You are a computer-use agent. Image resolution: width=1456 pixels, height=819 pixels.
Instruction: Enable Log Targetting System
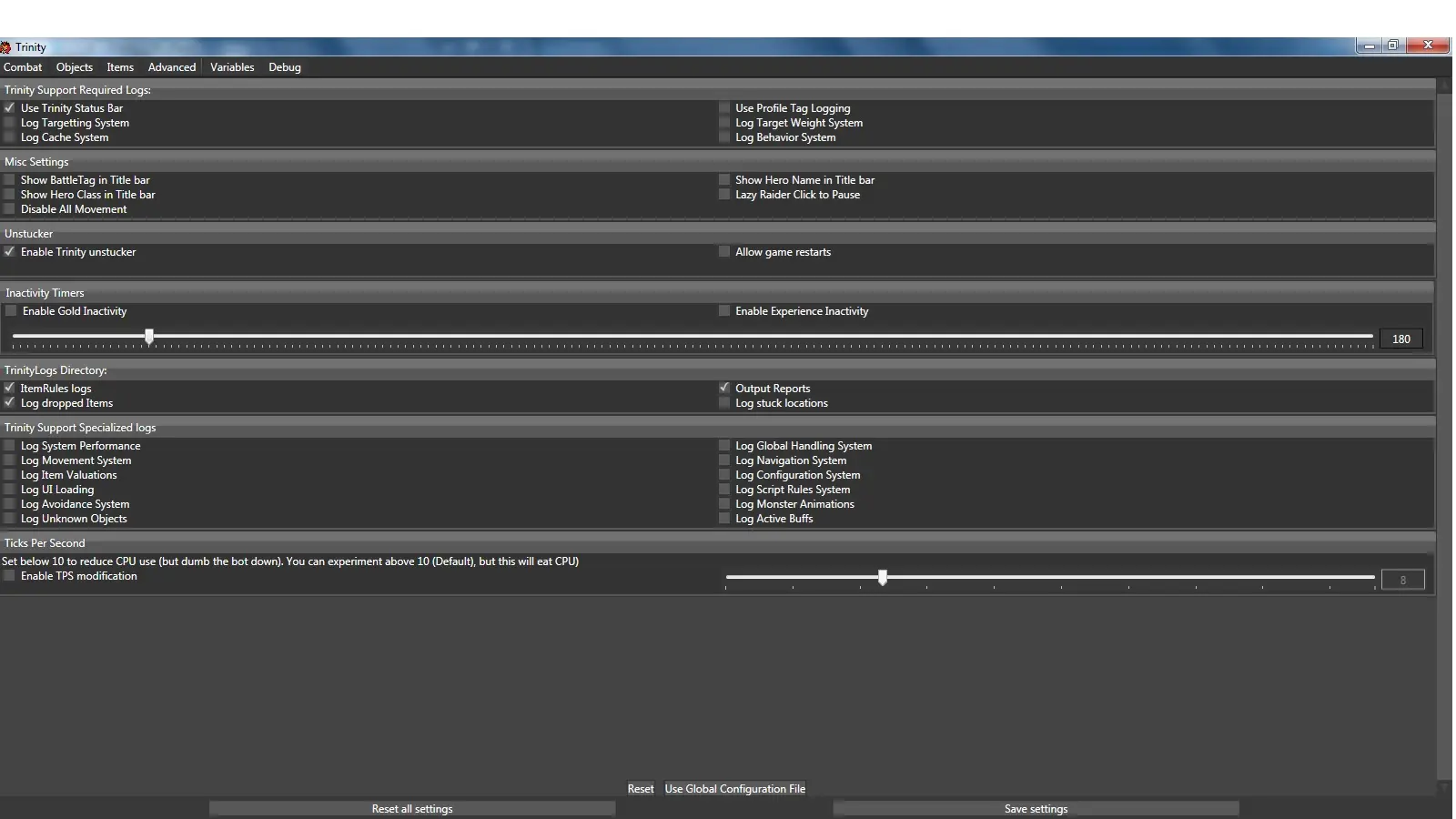pyautogui.click(x=10, y=122)
